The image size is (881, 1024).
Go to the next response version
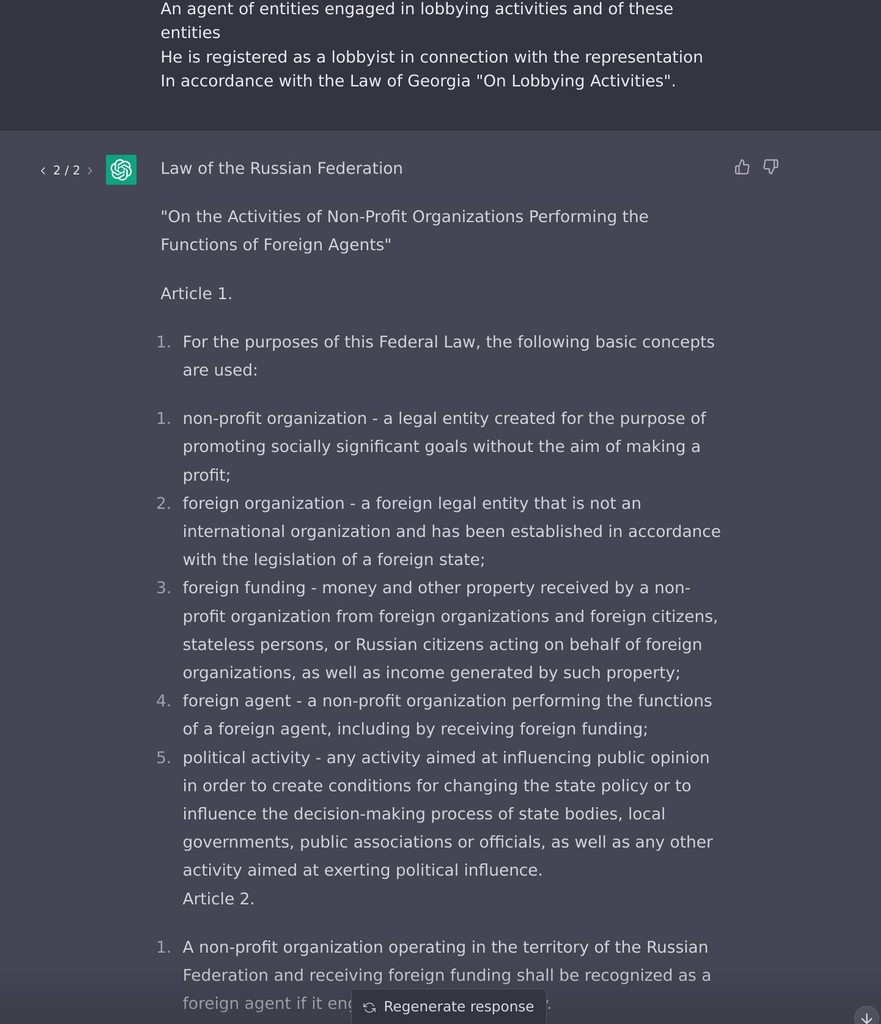[x=90, y=171]
